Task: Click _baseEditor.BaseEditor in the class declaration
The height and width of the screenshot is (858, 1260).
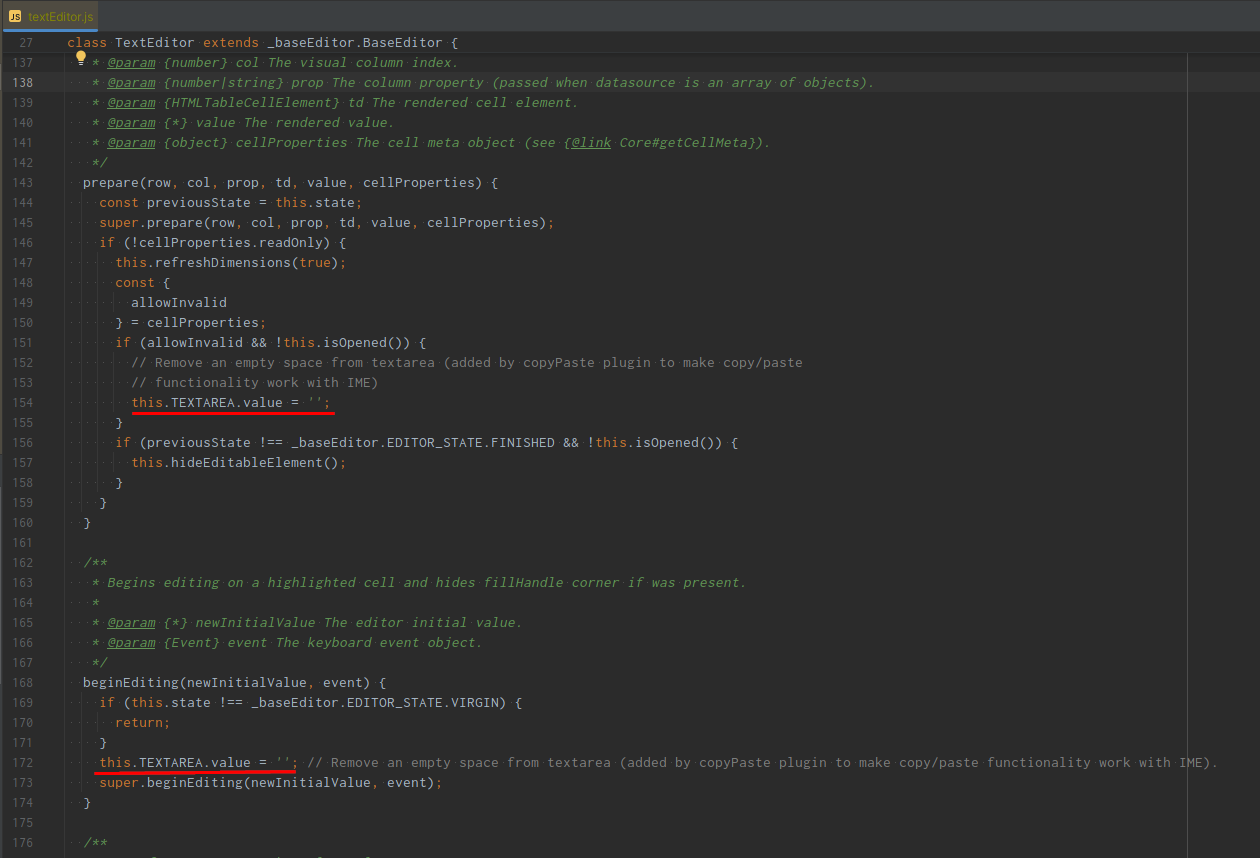Action: (x=355, y=42)
